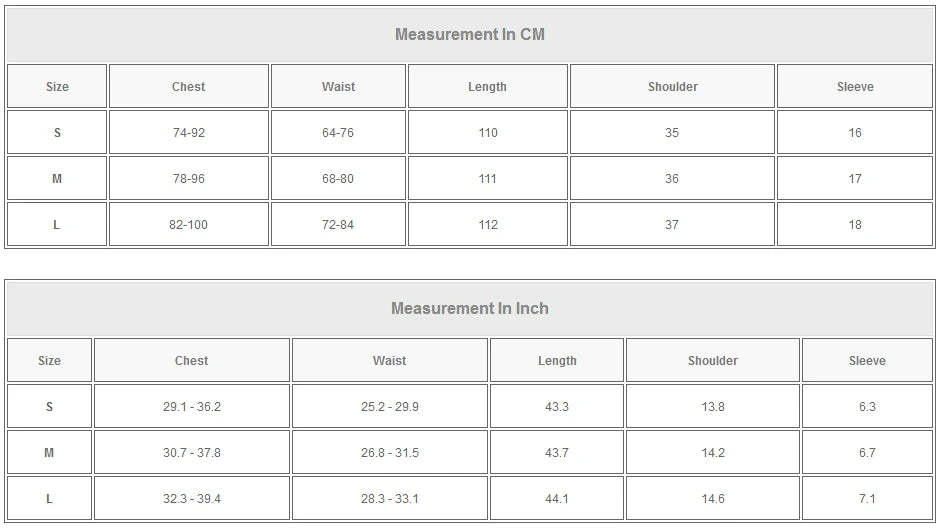This screenshot has width=939, height=528.
Task: Click the 28.3 - 33.1 waist cell
Action: pyautogui.click(x=390, y=499)
